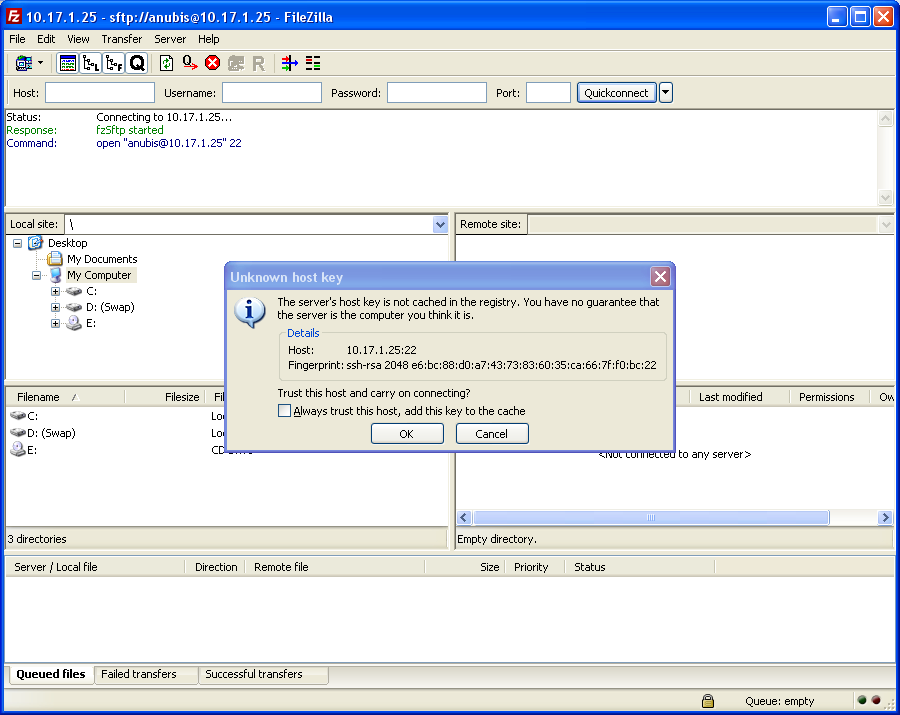
Task: Collapse the Desktop tree node
Action: pyautogui.click(x=18, y=243)
